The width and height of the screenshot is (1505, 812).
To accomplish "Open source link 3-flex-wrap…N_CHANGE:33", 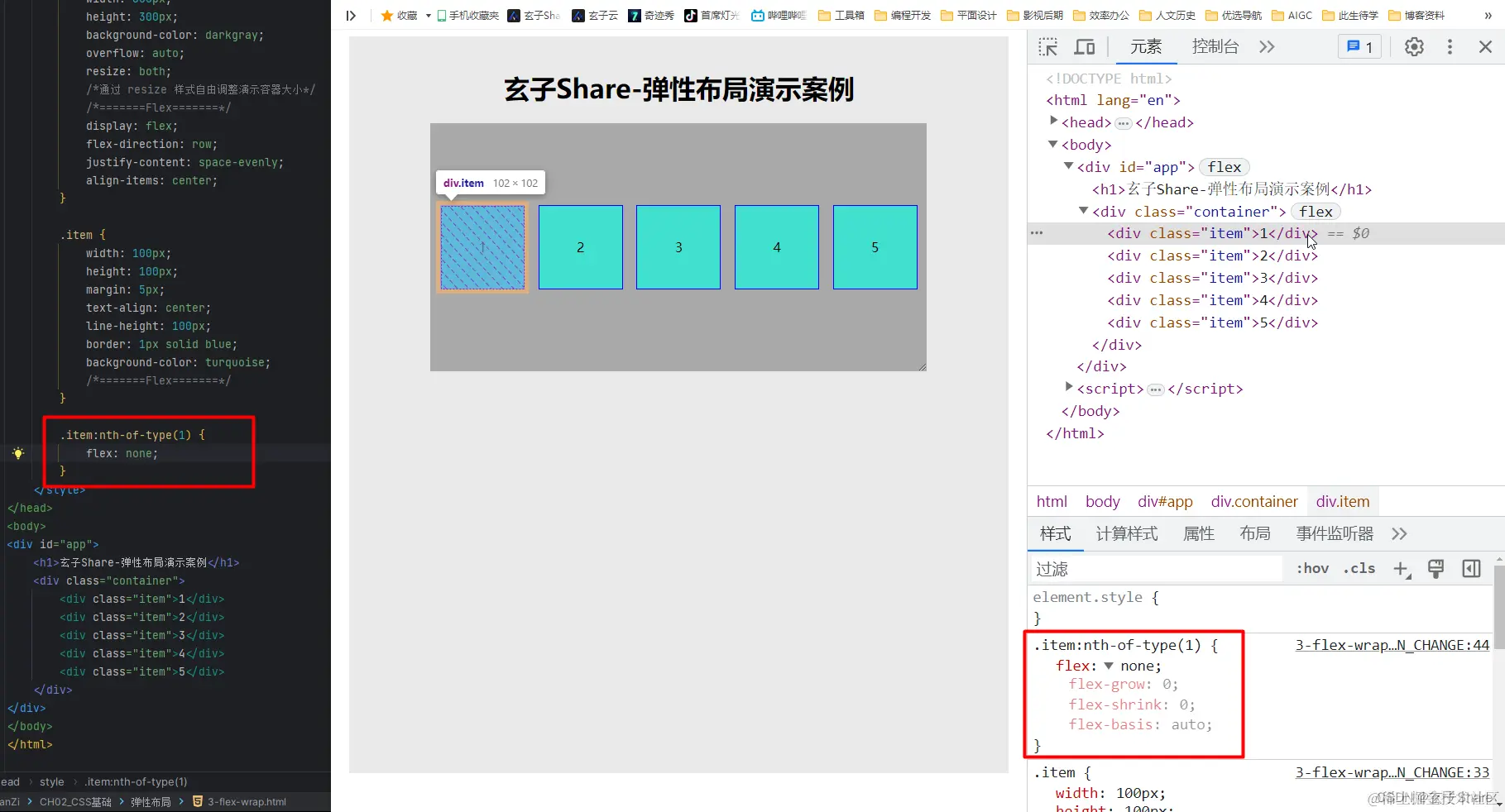I will [x=1392, y=772].
